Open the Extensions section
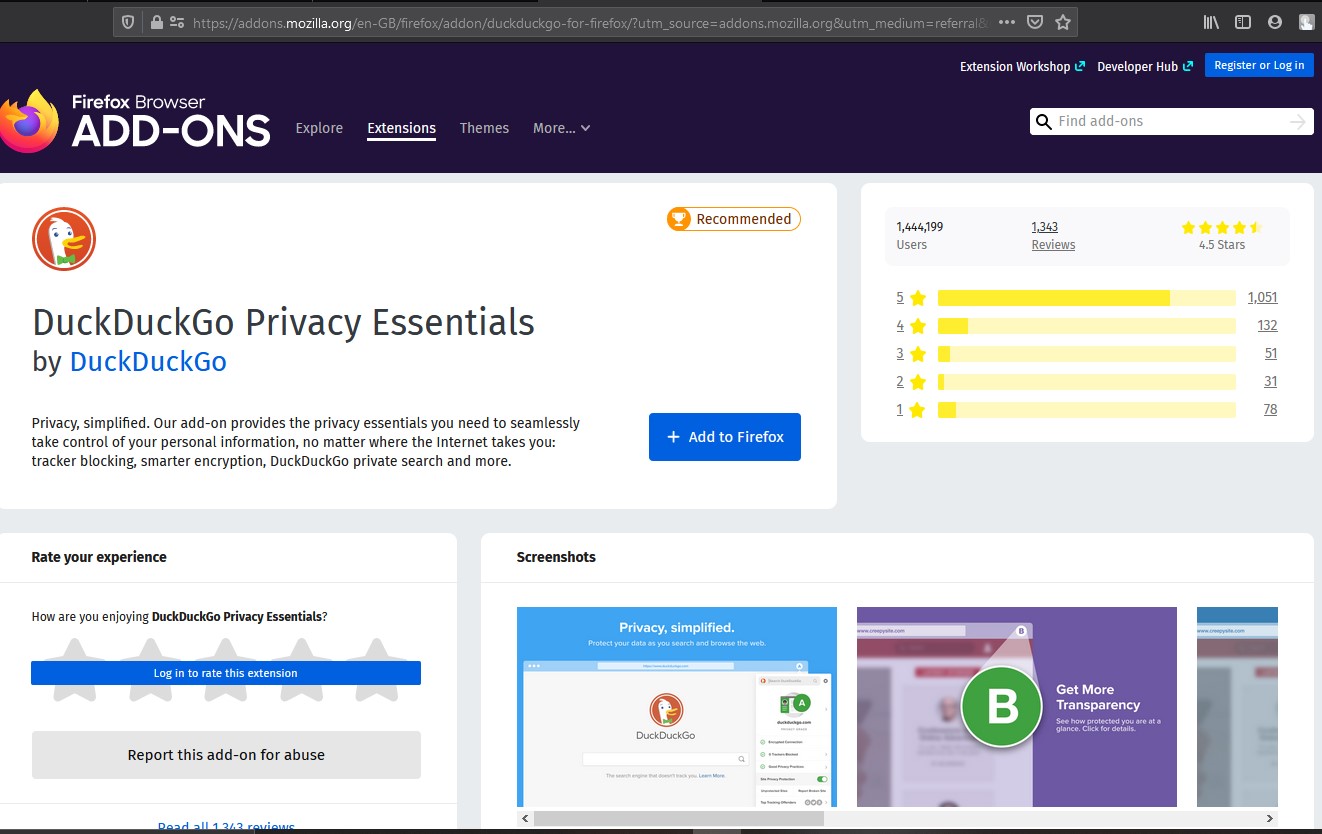This screenshot has width=1322, height=834. (x=401, y=128)
